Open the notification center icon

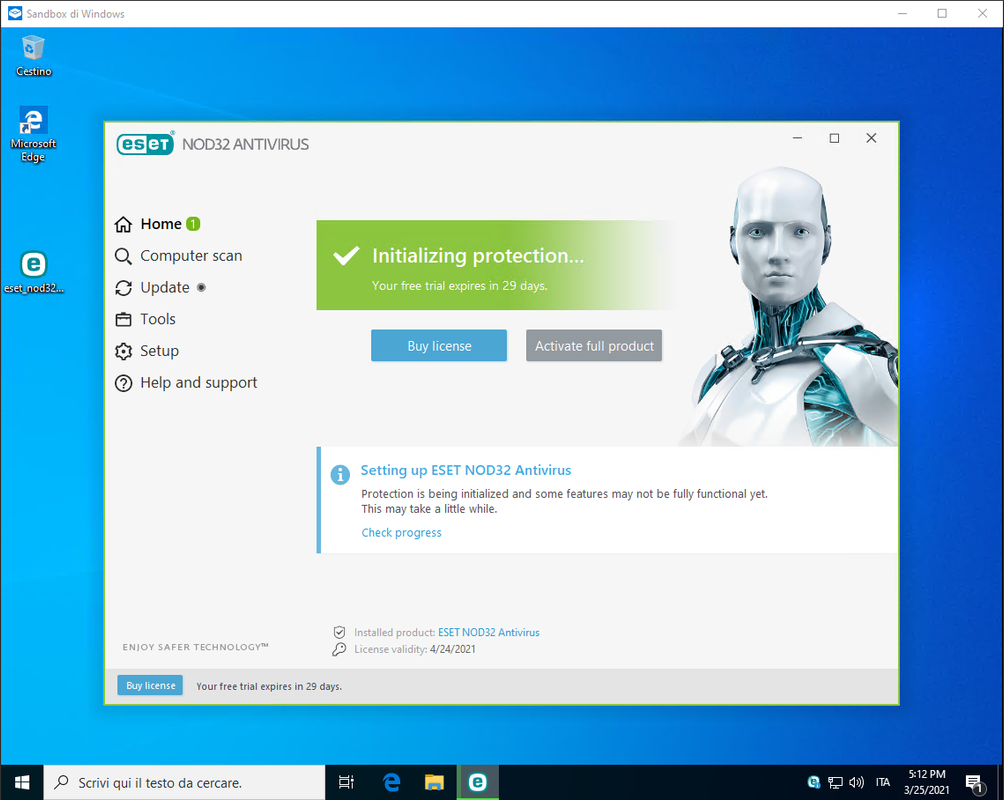[x=975, y=782]
